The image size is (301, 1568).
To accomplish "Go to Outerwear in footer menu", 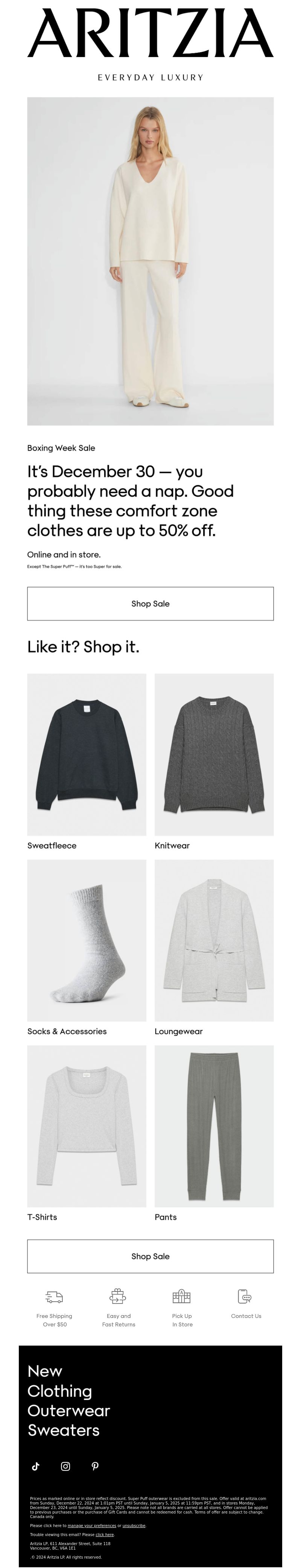I will [x=69, y=1410].
